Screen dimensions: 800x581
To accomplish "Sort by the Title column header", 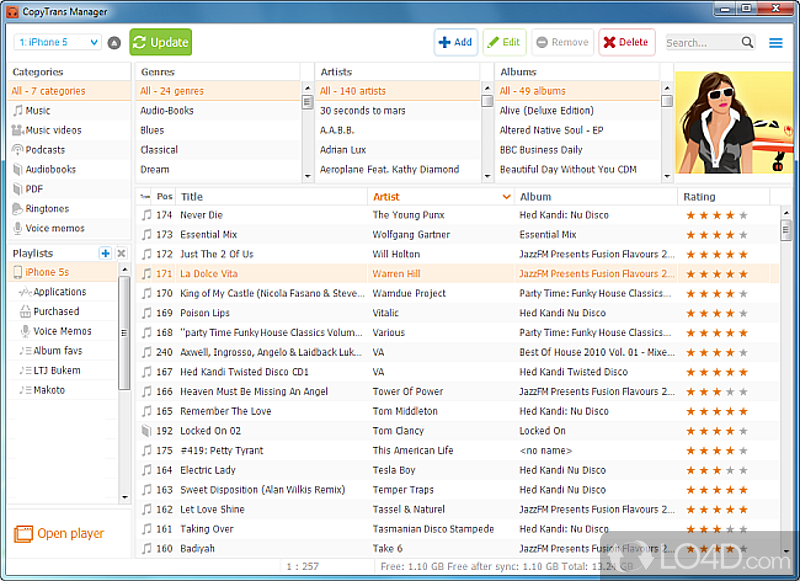I will [x=272, y=197].
